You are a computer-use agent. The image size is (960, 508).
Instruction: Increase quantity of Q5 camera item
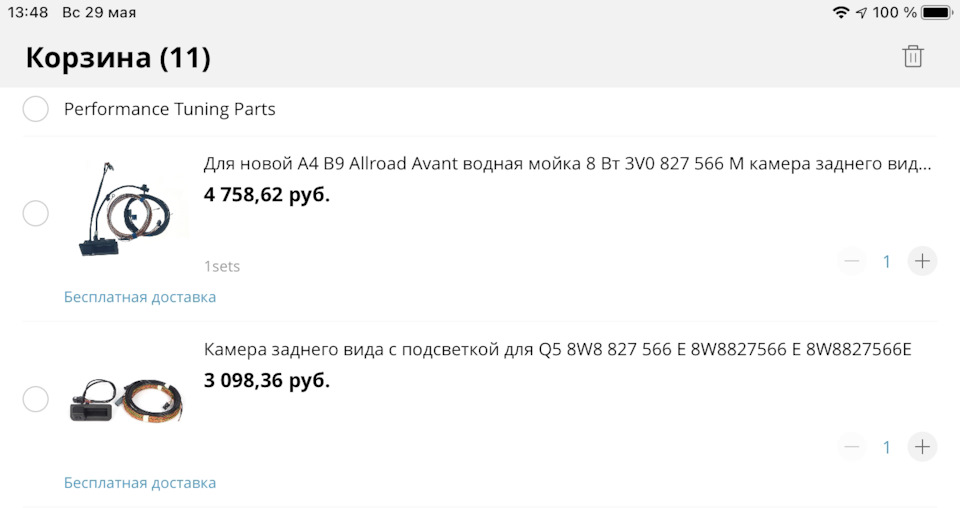pyautogui.click(x=922, y=447)
